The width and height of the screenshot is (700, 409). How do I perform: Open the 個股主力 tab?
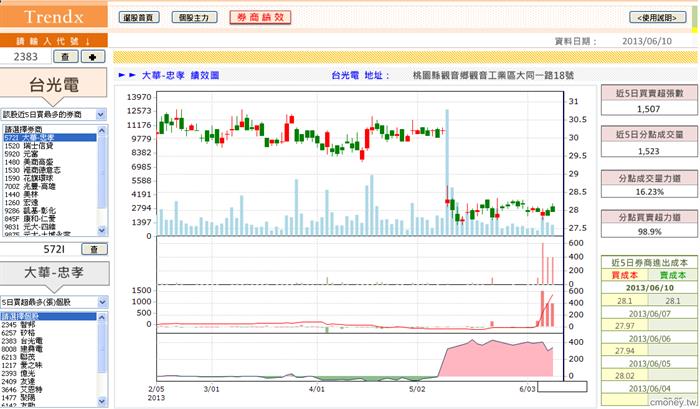[x=194, y=17]
